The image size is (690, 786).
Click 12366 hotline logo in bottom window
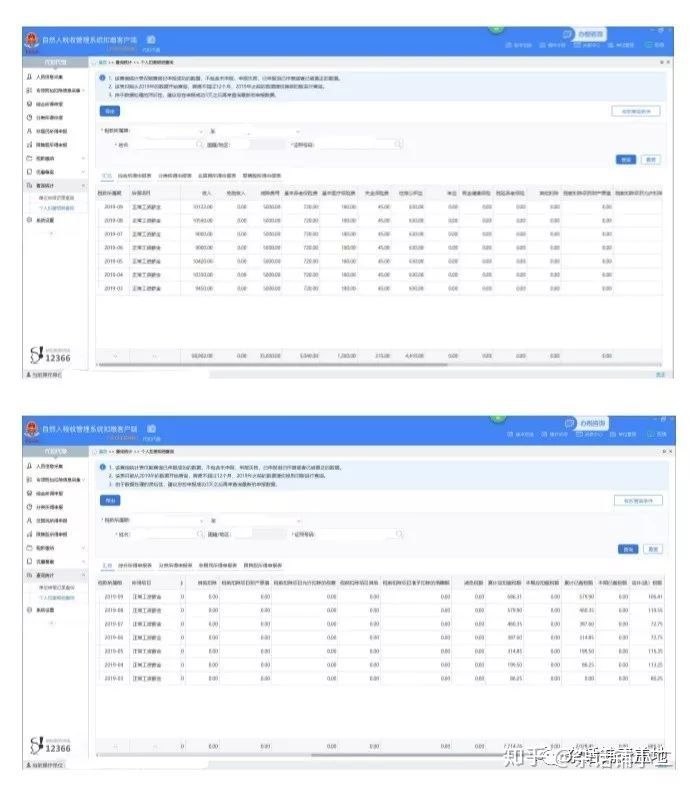pyautogui.click(x=50, y=744)
